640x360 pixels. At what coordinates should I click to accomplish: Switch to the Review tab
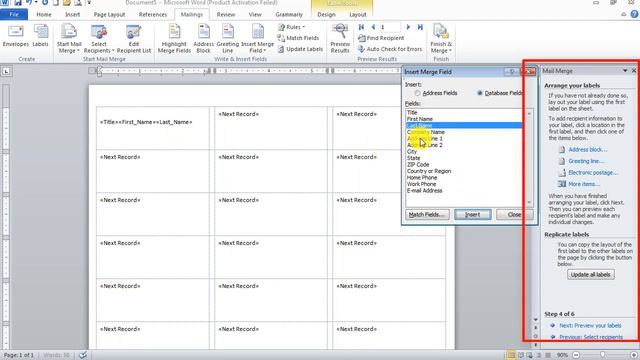click(226, 14)
